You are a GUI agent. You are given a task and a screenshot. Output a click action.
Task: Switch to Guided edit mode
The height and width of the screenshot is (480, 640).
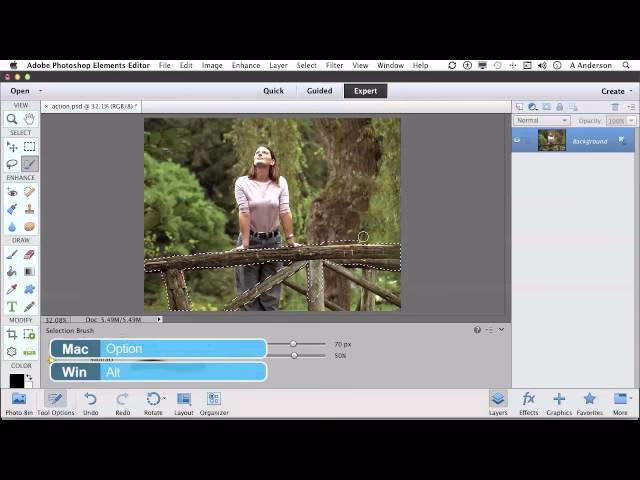320,91
